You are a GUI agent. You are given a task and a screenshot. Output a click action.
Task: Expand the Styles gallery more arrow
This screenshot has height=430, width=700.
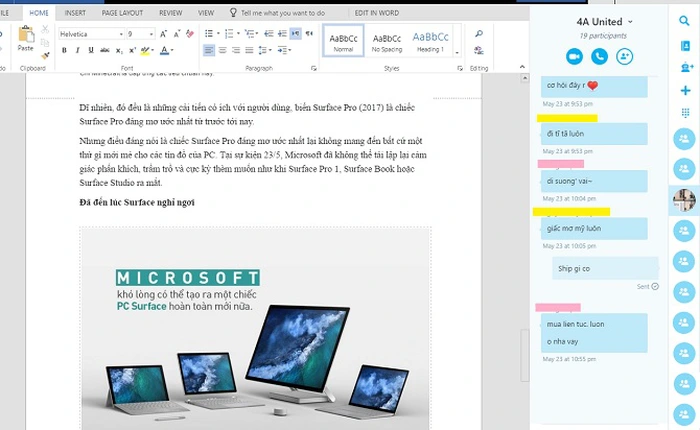click(457, 53)
